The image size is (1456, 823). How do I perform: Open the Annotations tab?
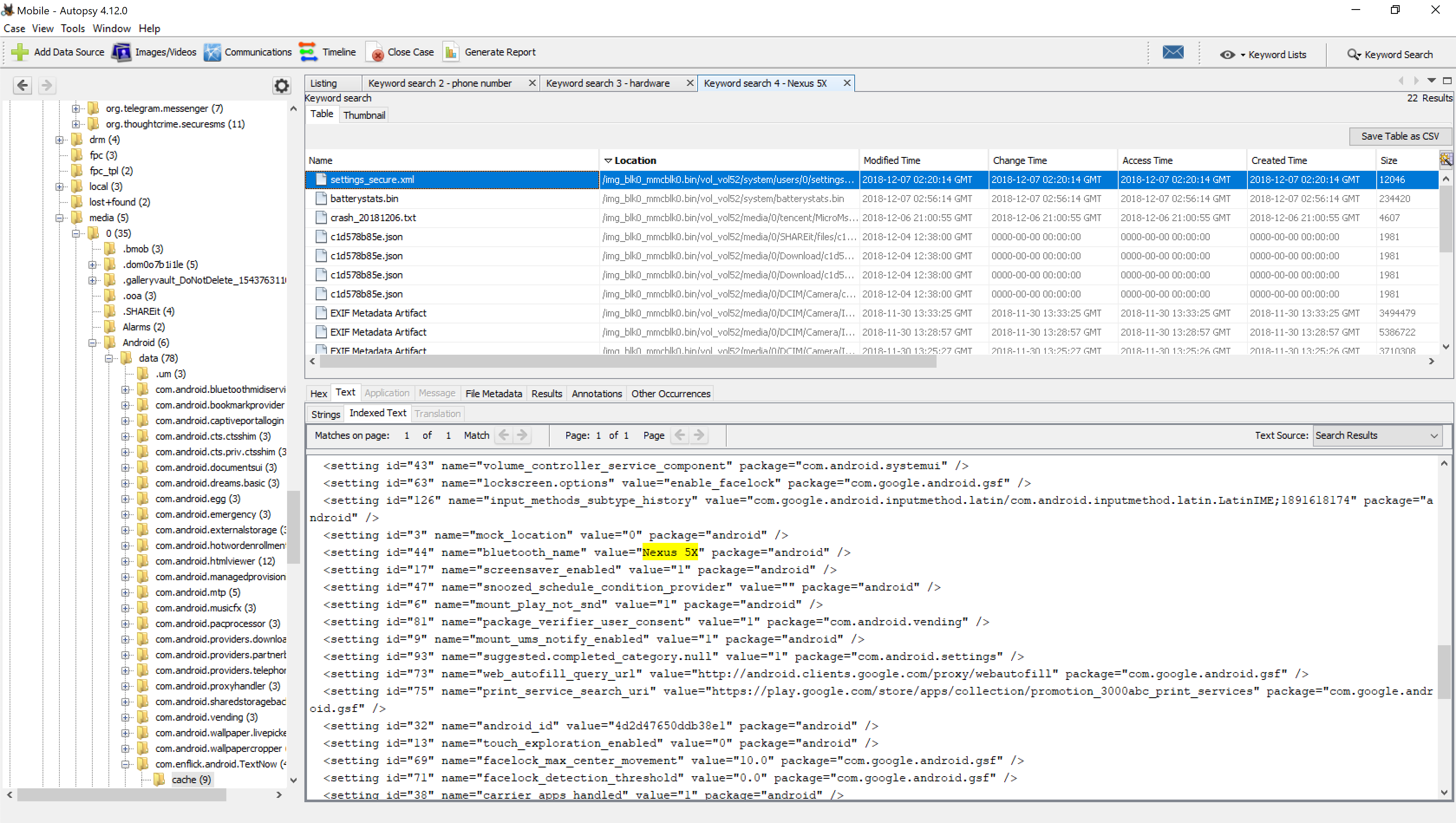tap(596, 393)
